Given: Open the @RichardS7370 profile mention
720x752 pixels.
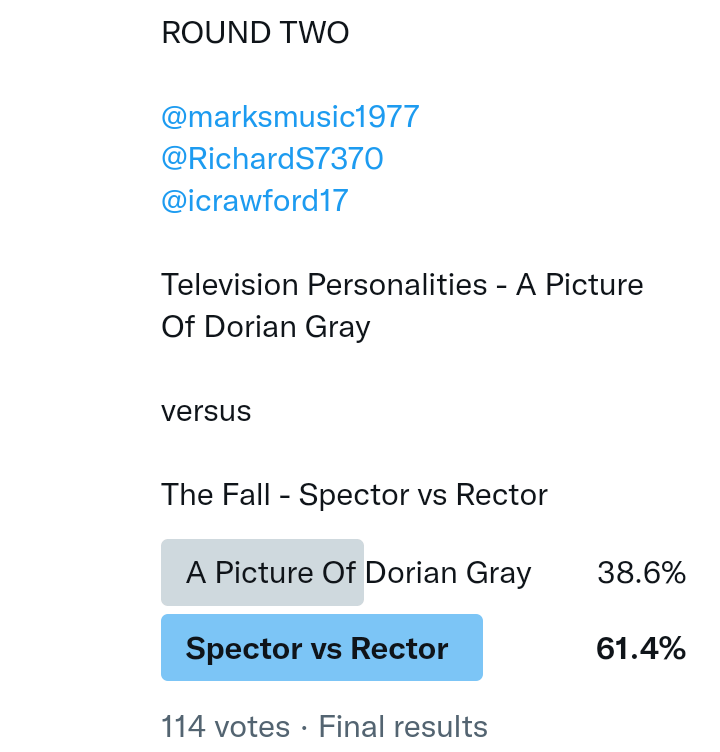Looking at the screenshot, I should tap(272, 159).
